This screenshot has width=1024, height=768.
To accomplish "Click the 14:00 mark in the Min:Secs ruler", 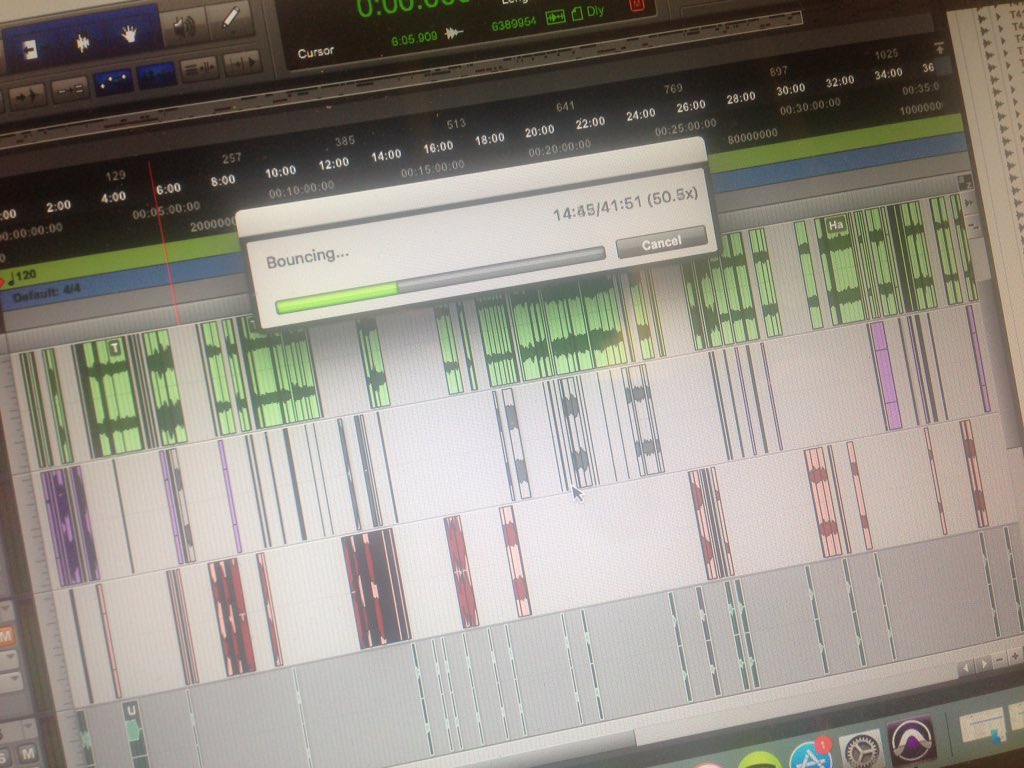I will point(386,155).
